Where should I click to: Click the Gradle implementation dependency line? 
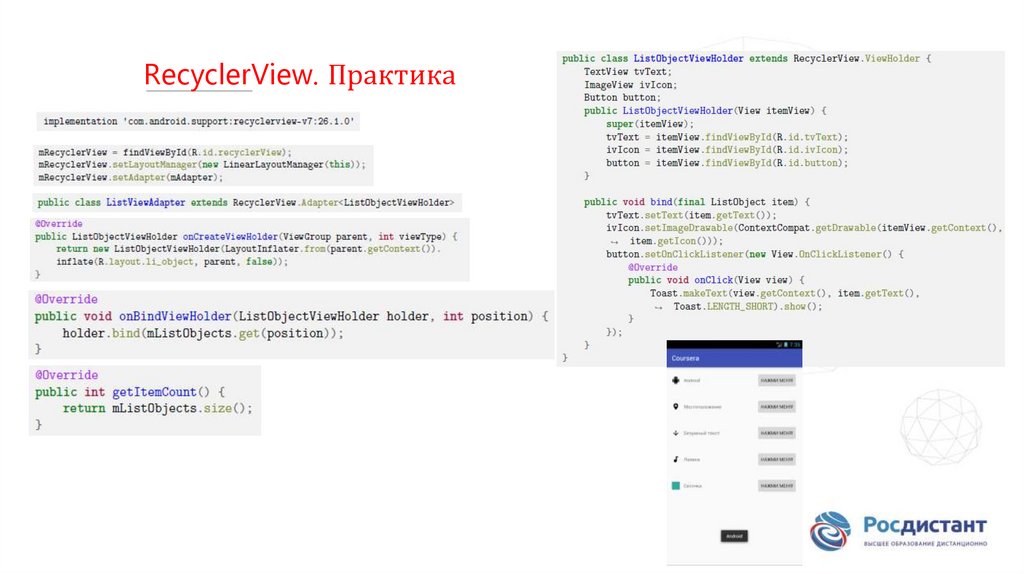199,121
